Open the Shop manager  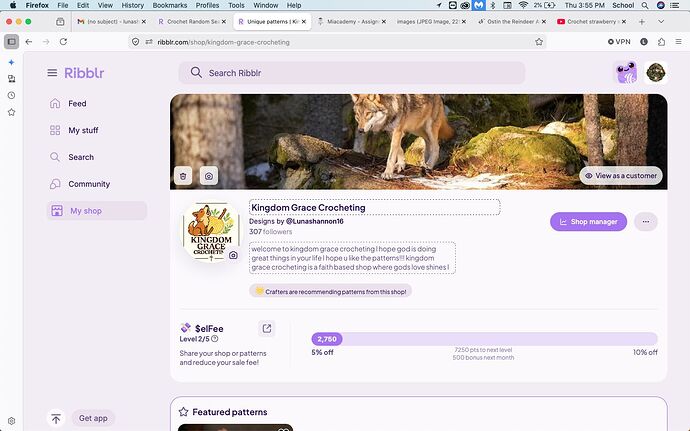point(588,222)
